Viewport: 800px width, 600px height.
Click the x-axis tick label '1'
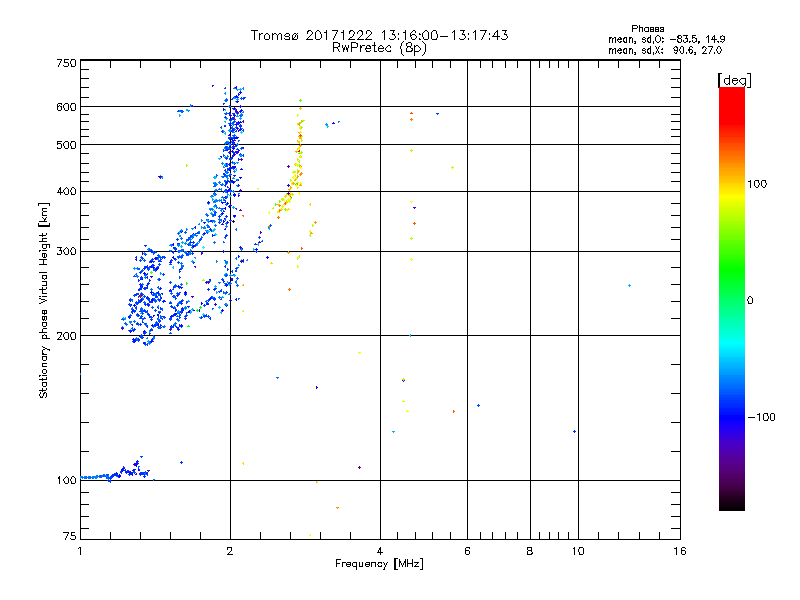point(80,551)
